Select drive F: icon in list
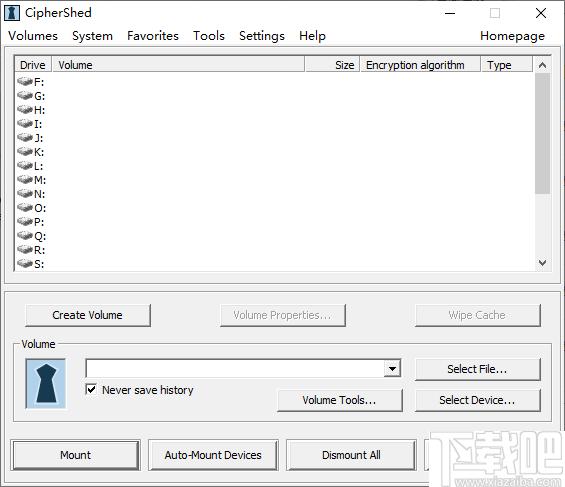The height and width of the screenshot is (487, 565). click(x=25, y=81)
